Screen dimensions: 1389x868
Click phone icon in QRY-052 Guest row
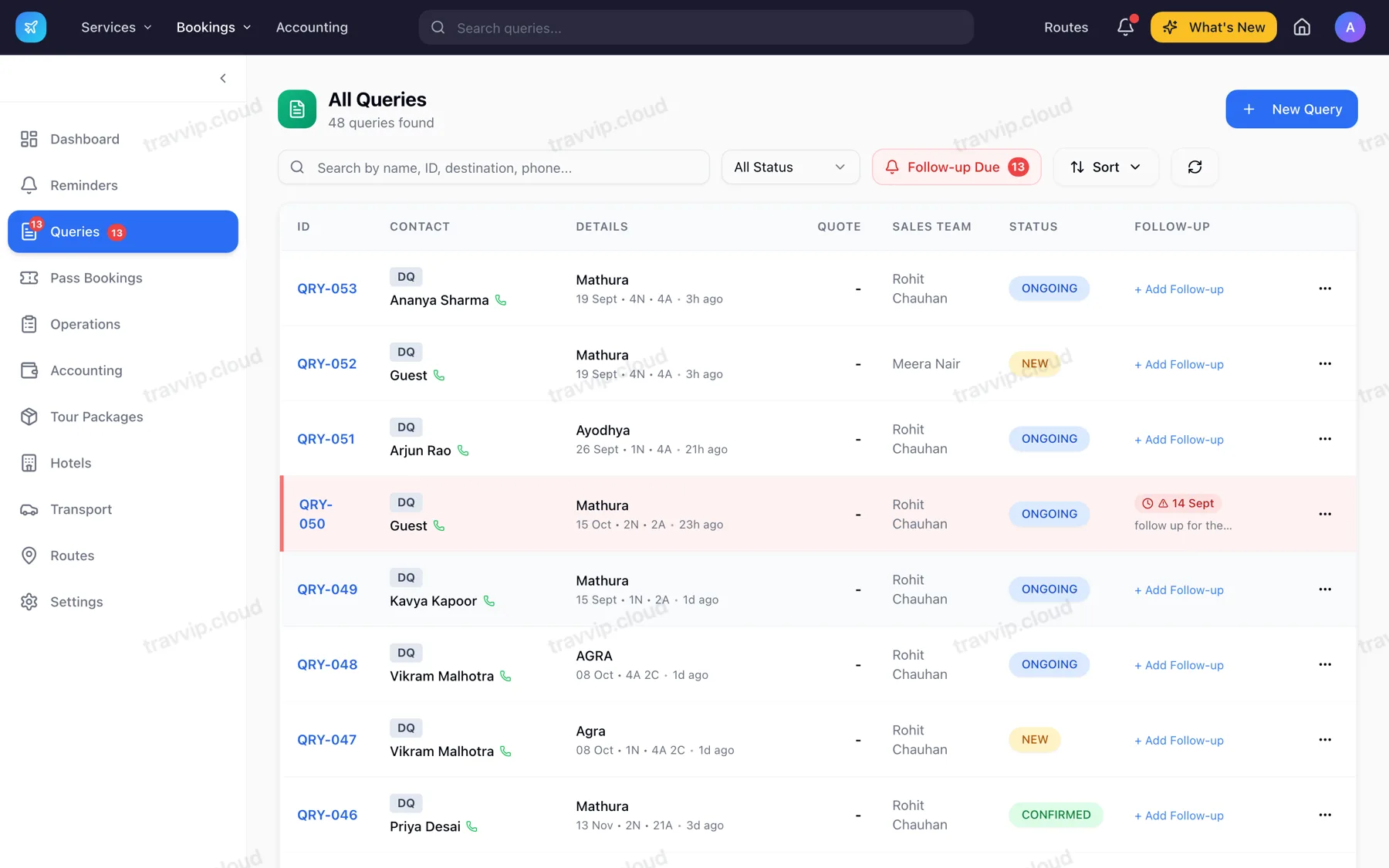[439, 375]
